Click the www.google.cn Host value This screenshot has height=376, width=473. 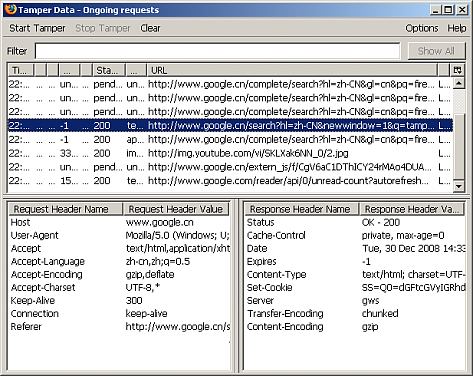(159, 222)
